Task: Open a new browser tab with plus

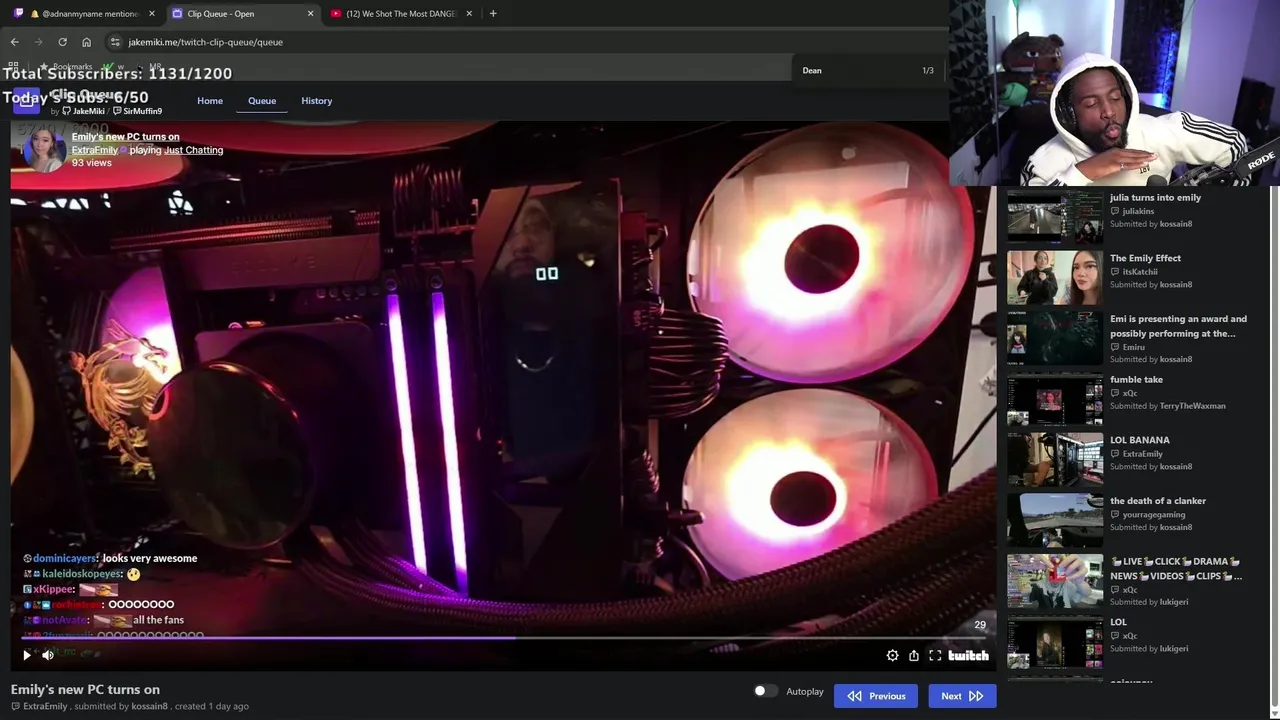Action: pyautogui.click(x=493, y=13)
